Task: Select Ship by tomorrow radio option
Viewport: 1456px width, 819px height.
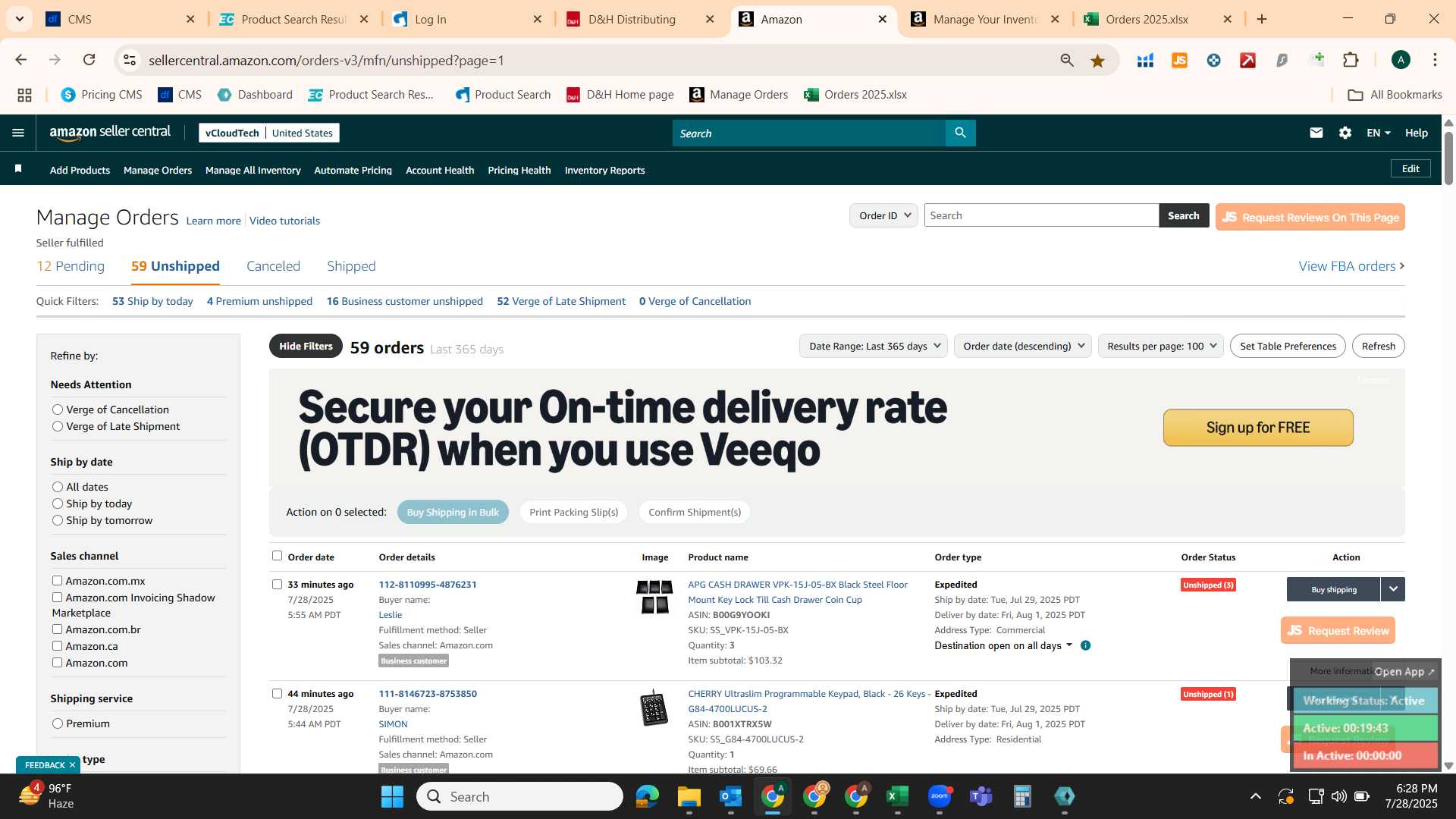Action: click(57, 520)
